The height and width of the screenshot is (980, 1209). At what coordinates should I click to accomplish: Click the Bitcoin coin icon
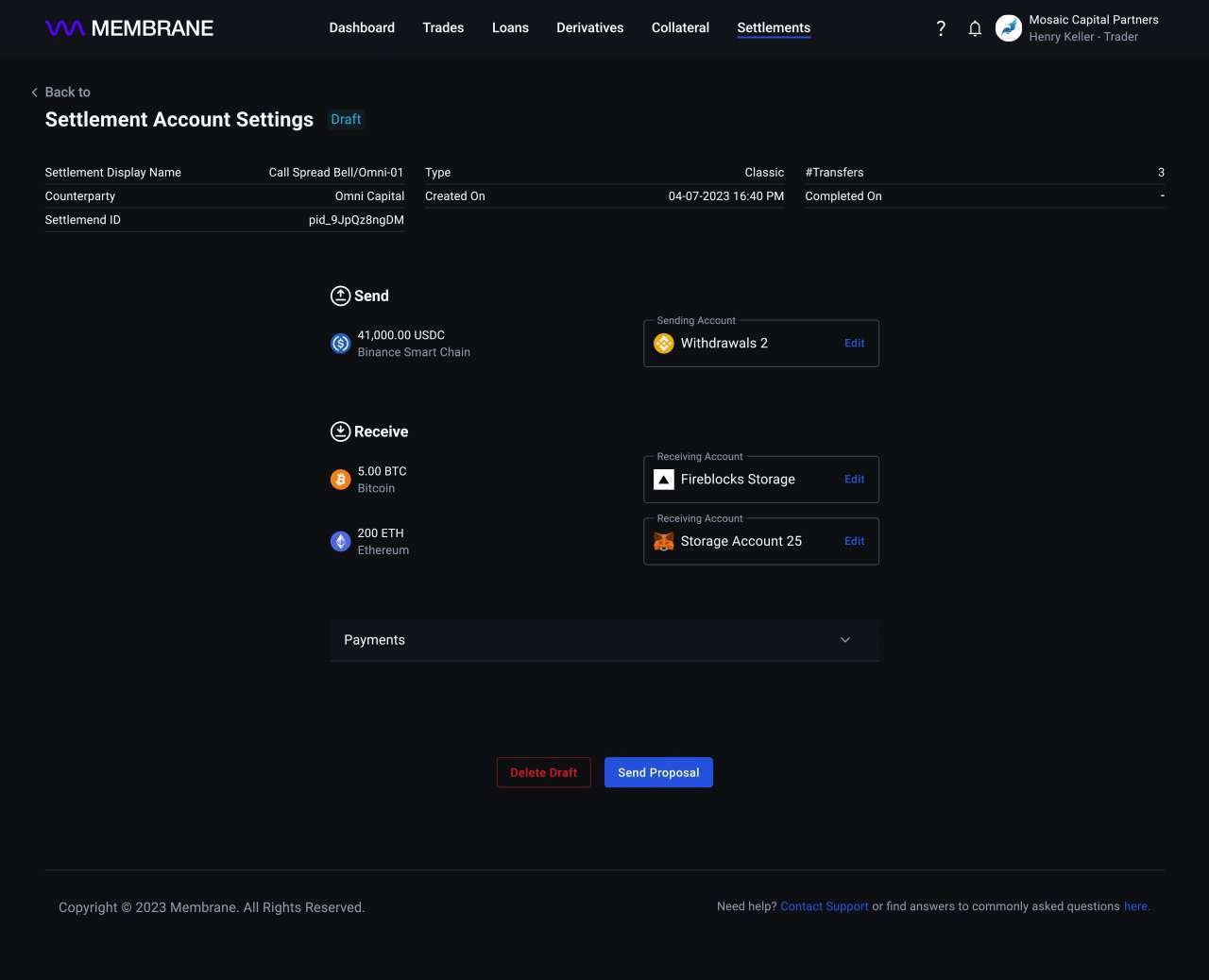pos(341,480)
